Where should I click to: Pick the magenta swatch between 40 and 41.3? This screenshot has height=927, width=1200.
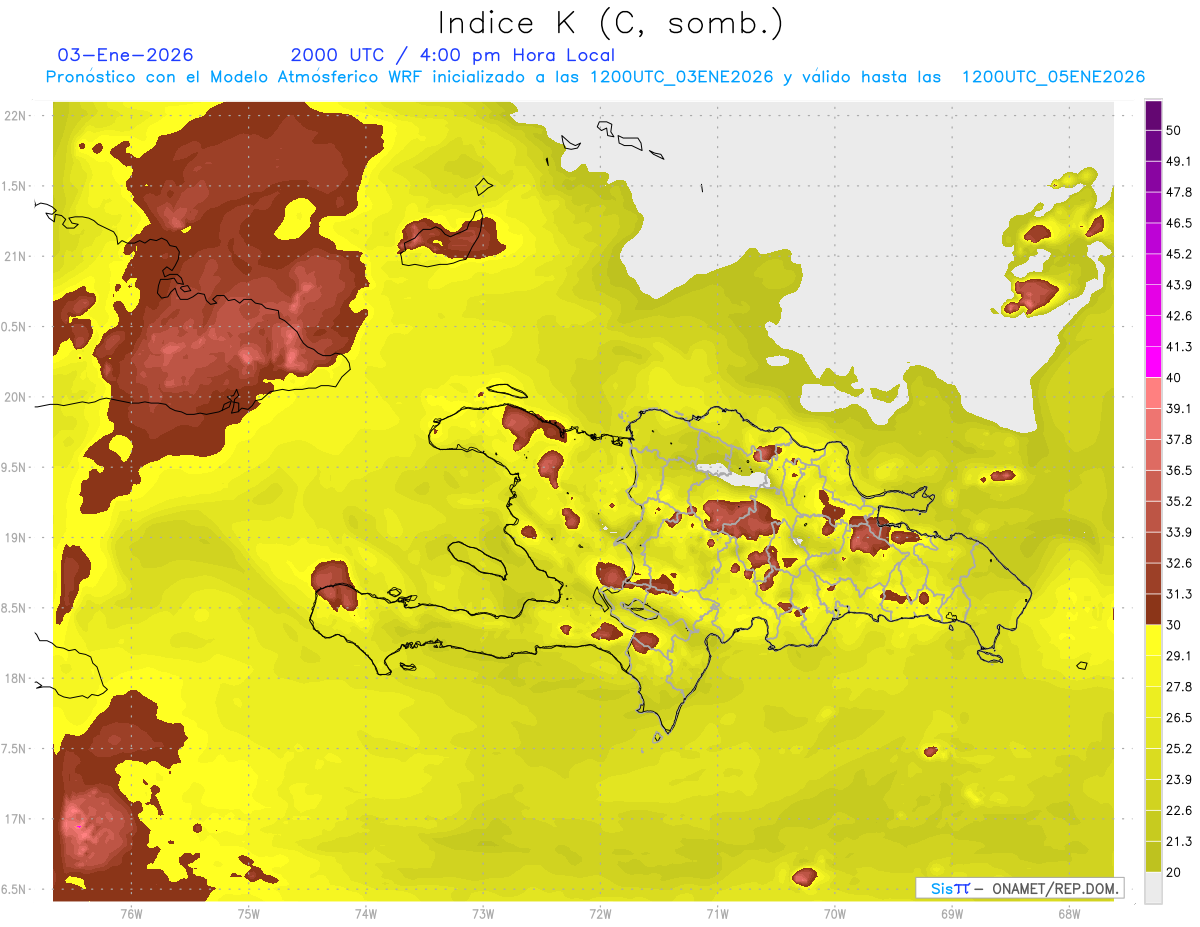point(1153,362)
